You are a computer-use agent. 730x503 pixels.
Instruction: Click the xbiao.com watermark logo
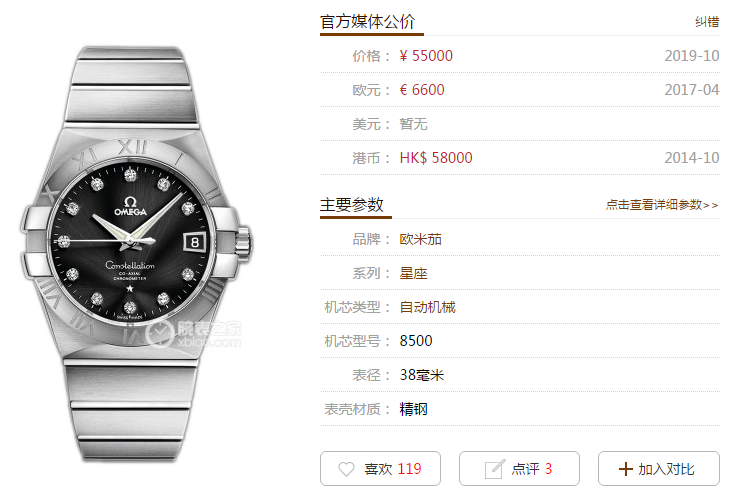tap(193, 333)
